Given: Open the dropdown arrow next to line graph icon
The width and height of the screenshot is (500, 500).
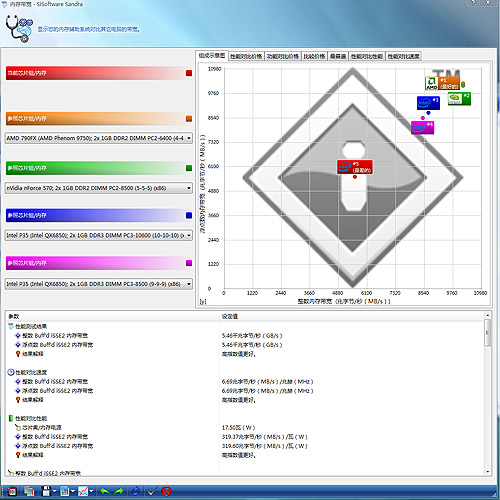Looking at the screenshot, I should [x=91, y=491].
